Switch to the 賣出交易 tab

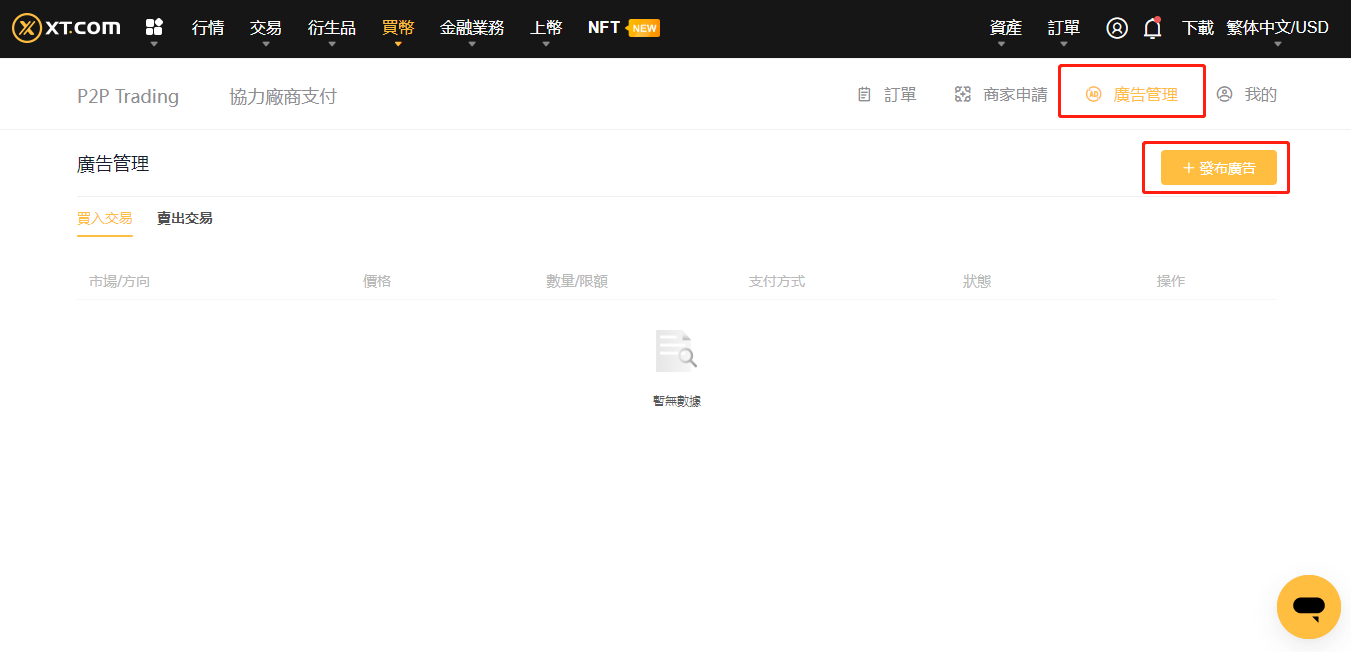(185, 218)
